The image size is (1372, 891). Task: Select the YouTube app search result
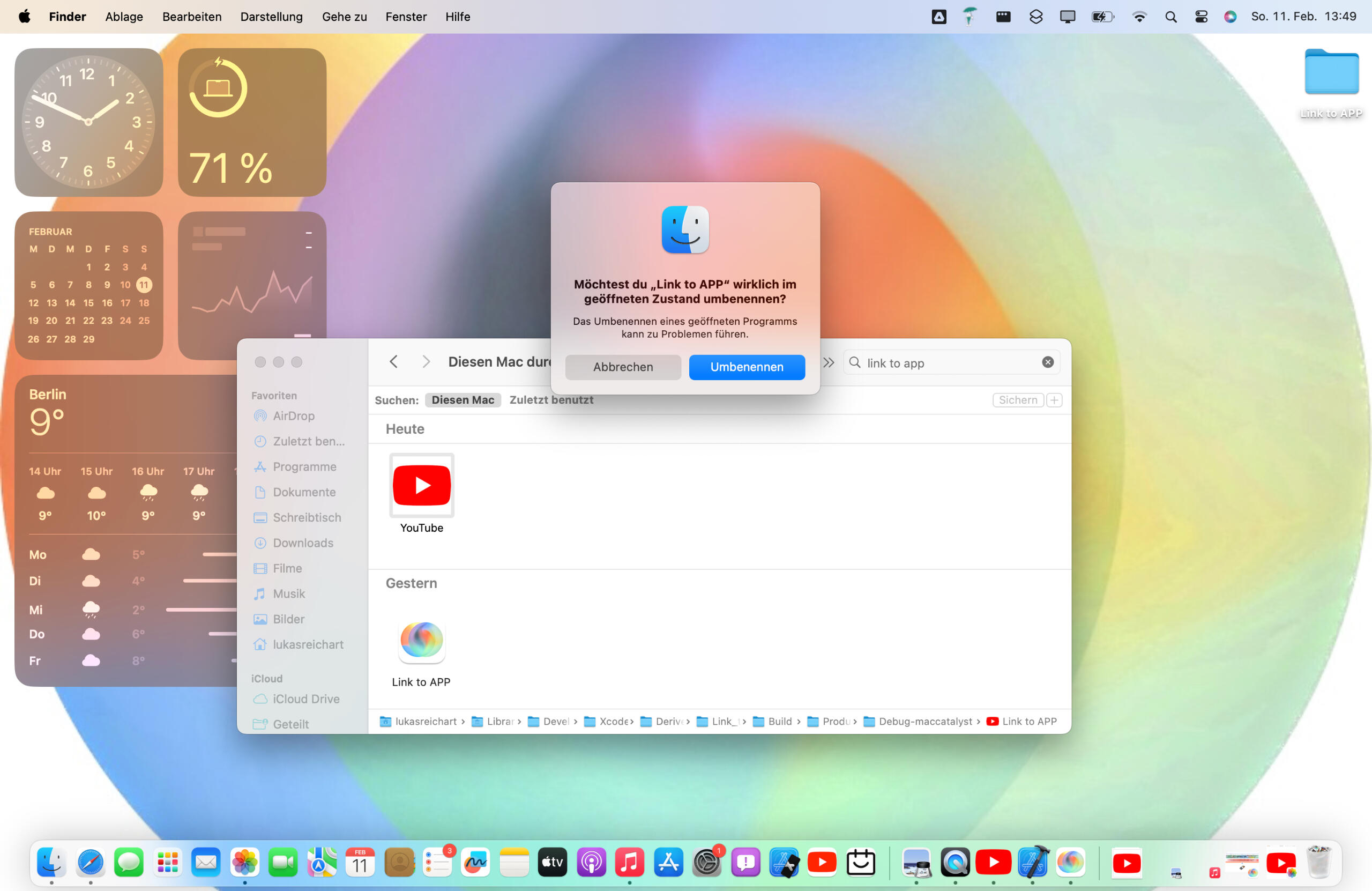(x=421, y=486)
